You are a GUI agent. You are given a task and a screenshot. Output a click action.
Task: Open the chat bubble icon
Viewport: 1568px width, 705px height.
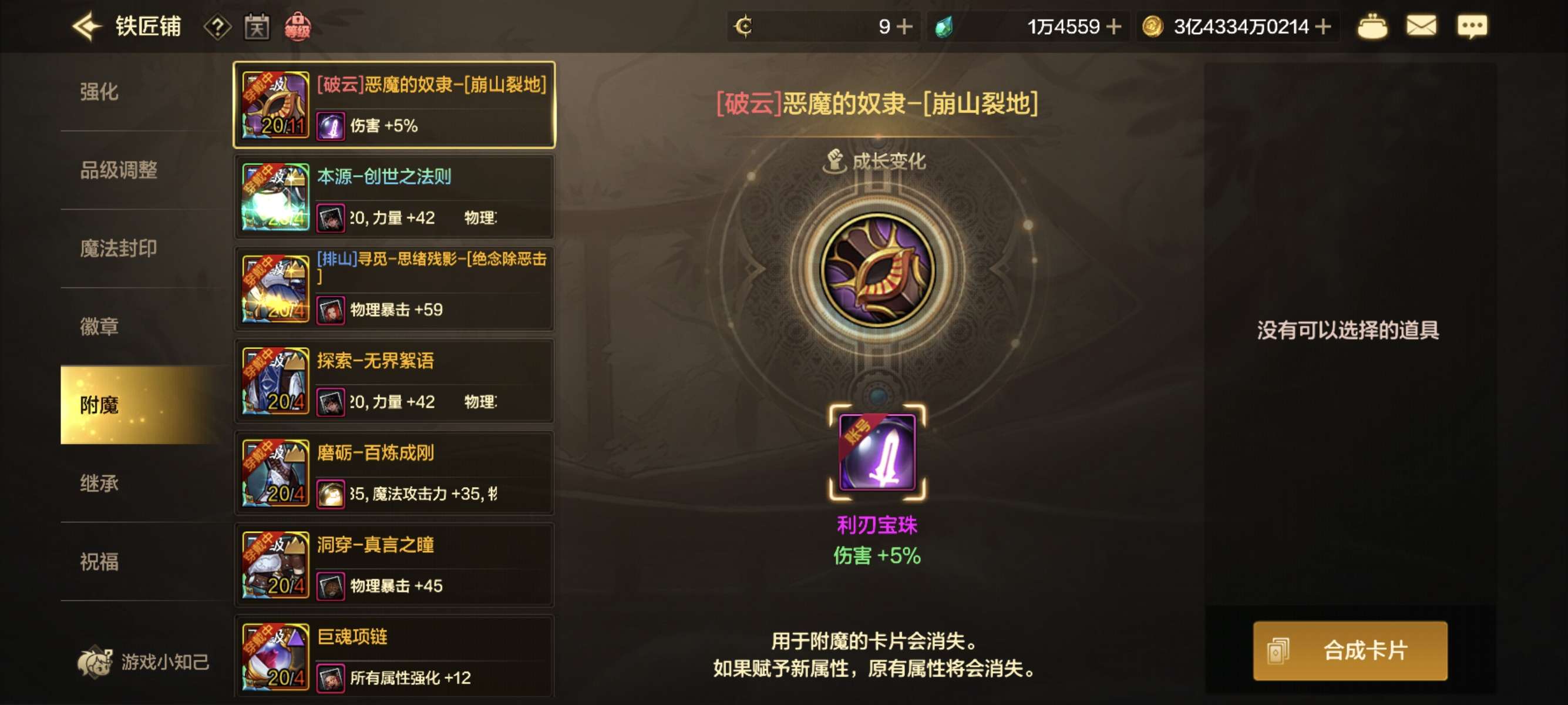pos(1472,27)
